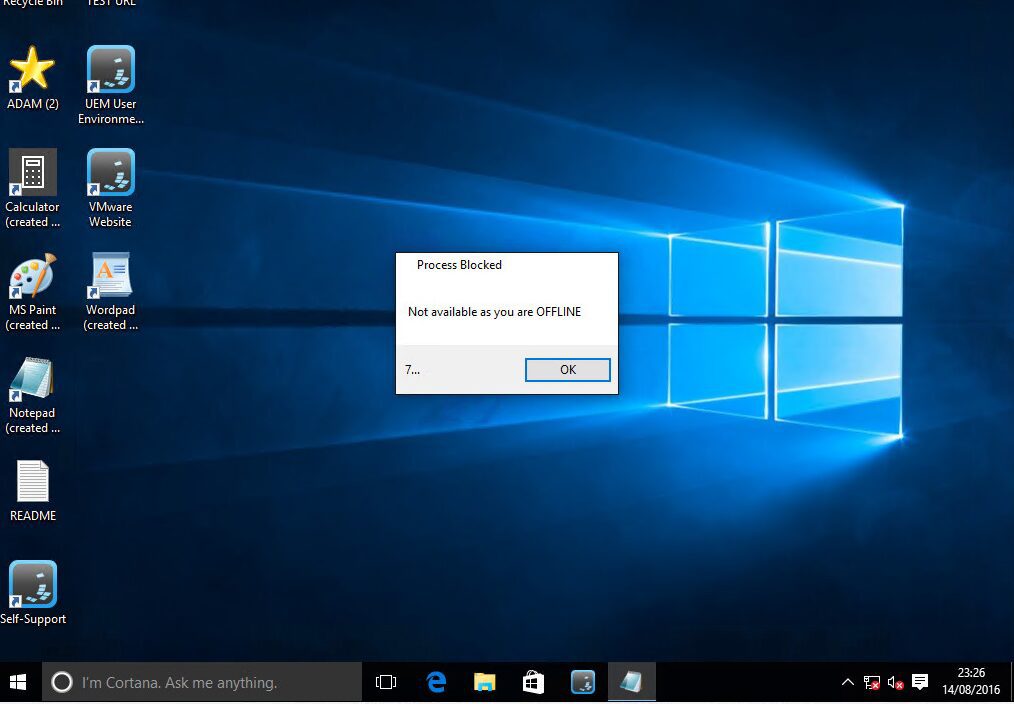Screen dimensions: 1014x704
Task: Click the Cortana circle icon
Action: click(x=61, y=682)
